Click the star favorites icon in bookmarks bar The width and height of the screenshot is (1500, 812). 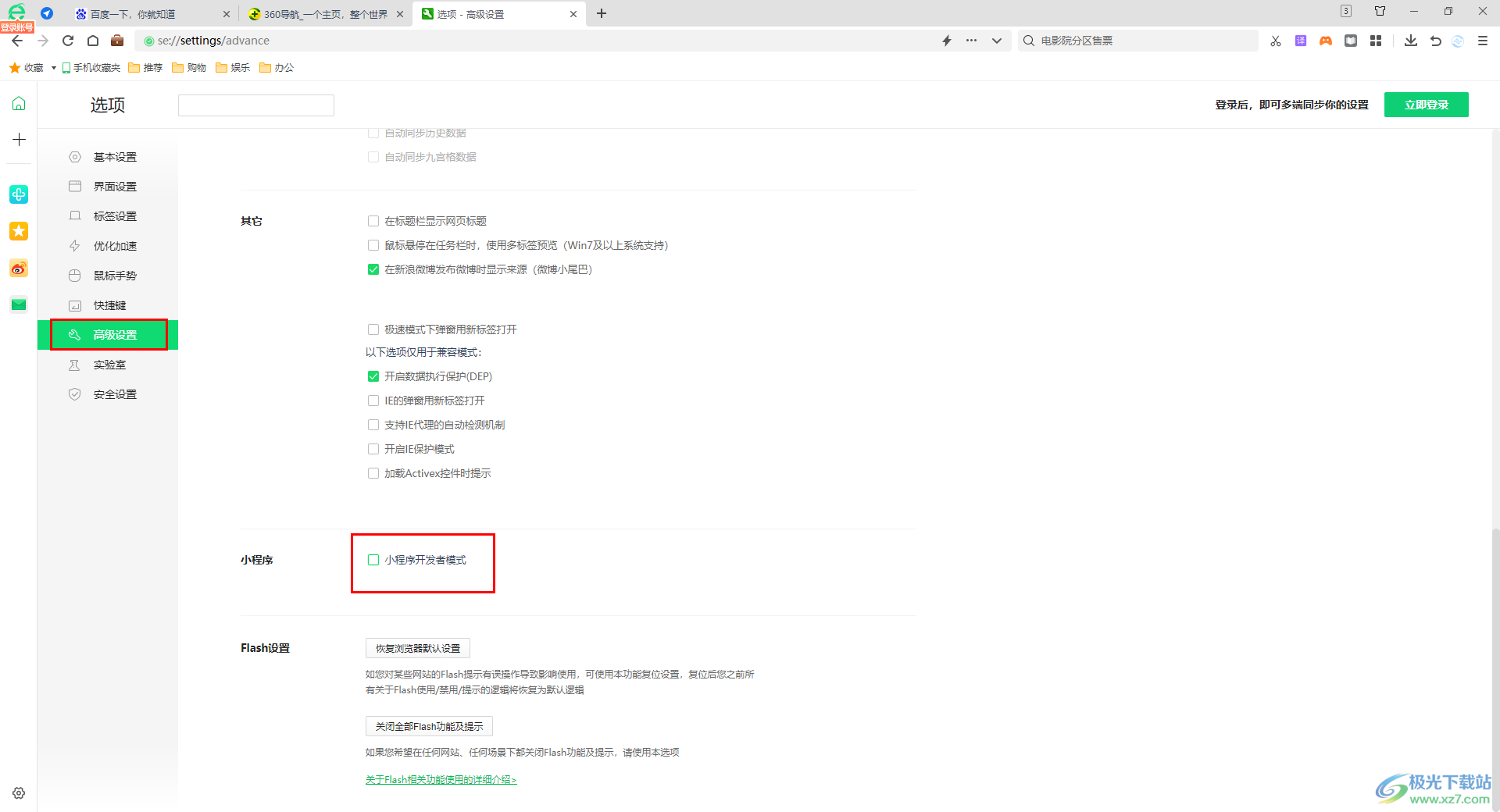pyautogui.click(x=15, y=68)
